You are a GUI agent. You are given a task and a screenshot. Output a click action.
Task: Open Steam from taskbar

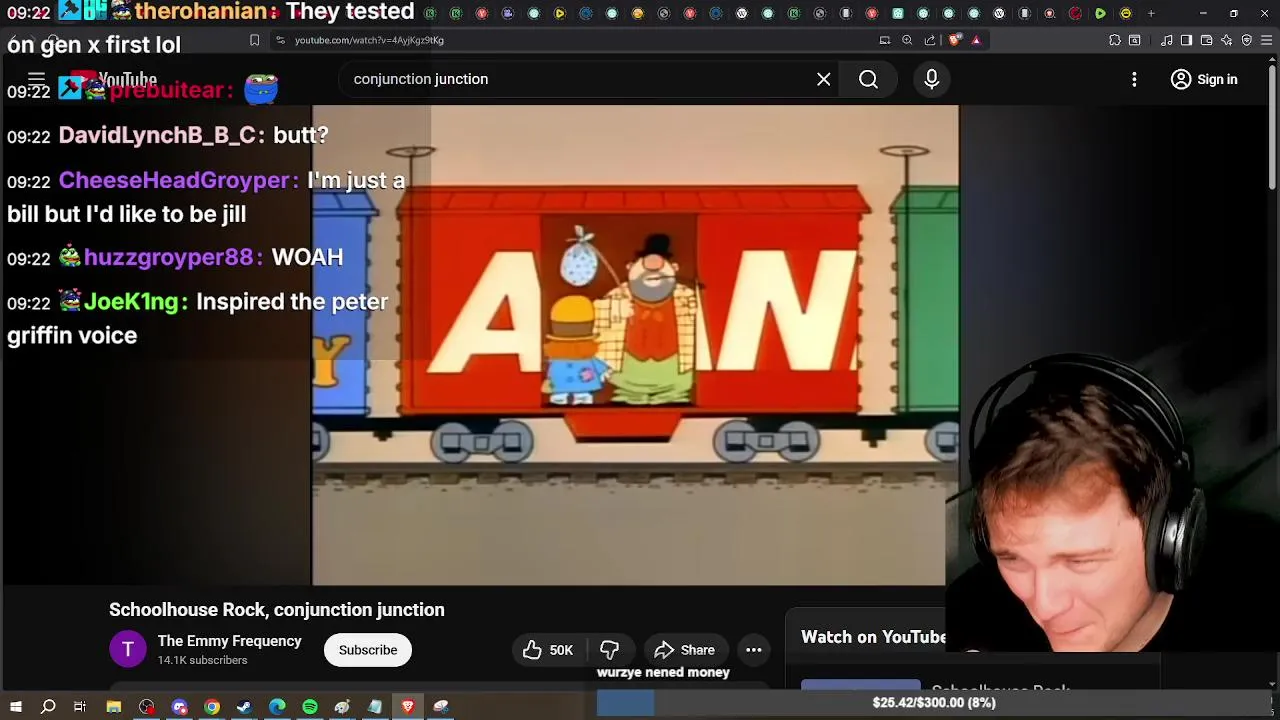coord(244,707)
